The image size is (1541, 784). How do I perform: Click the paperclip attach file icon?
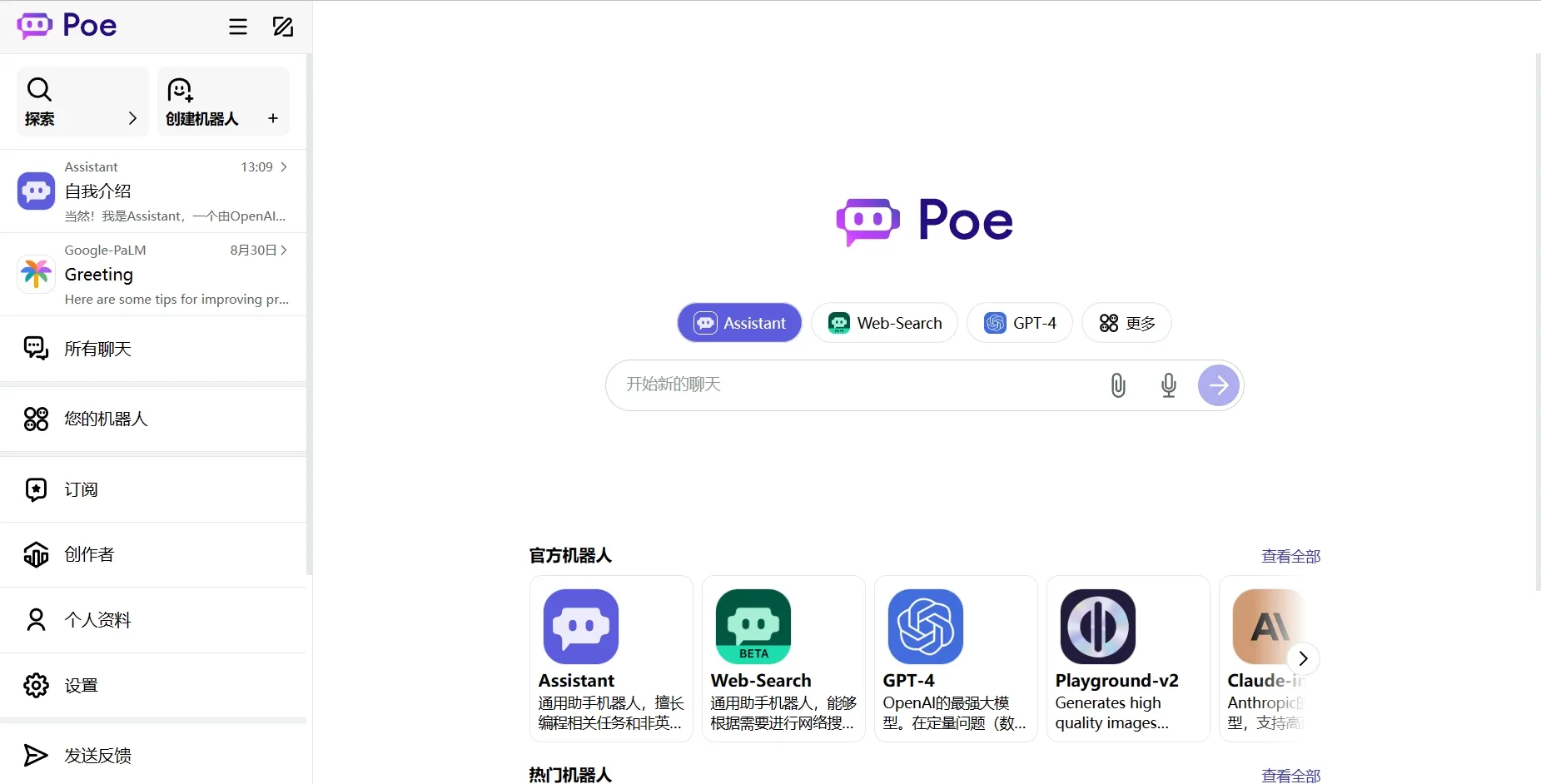[1118, 385]
